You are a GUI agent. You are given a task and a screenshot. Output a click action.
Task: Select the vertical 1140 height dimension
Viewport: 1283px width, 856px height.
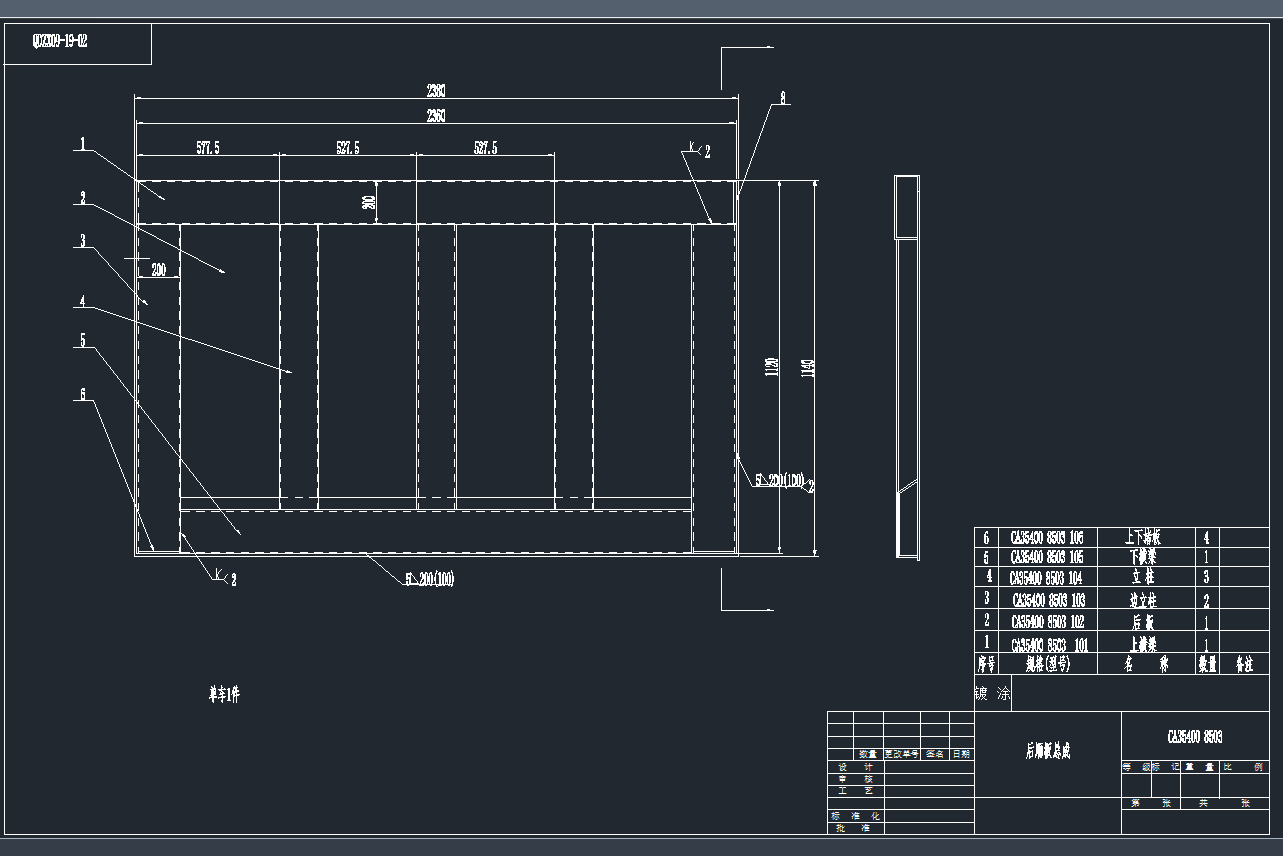click(x=809, y=367)
